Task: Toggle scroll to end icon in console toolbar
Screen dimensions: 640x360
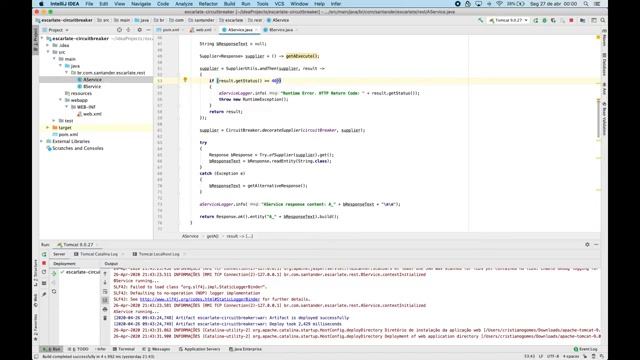Action: [x=105, y=300]
